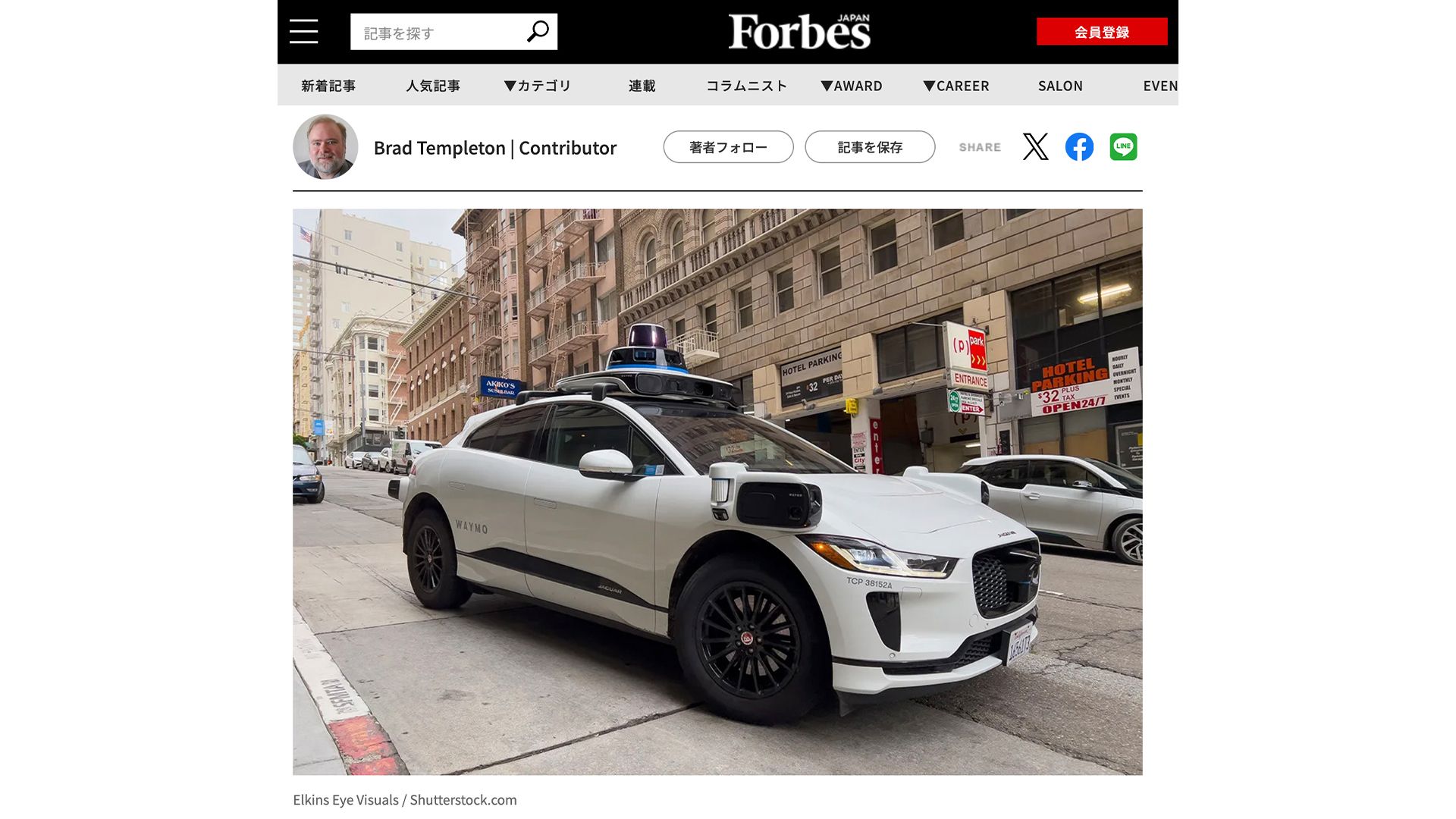The image size is (1456, 819).
Task: Go to 人気記事 tab
Action: 433,86
